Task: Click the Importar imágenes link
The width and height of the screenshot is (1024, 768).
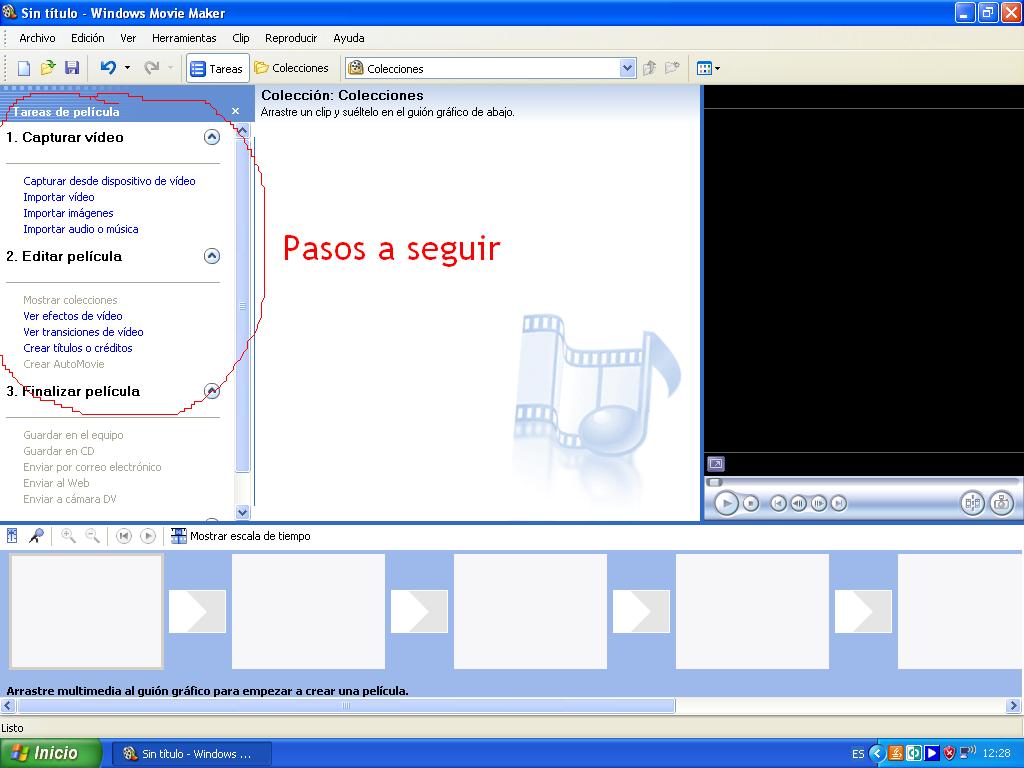Action: click(68, 213)
